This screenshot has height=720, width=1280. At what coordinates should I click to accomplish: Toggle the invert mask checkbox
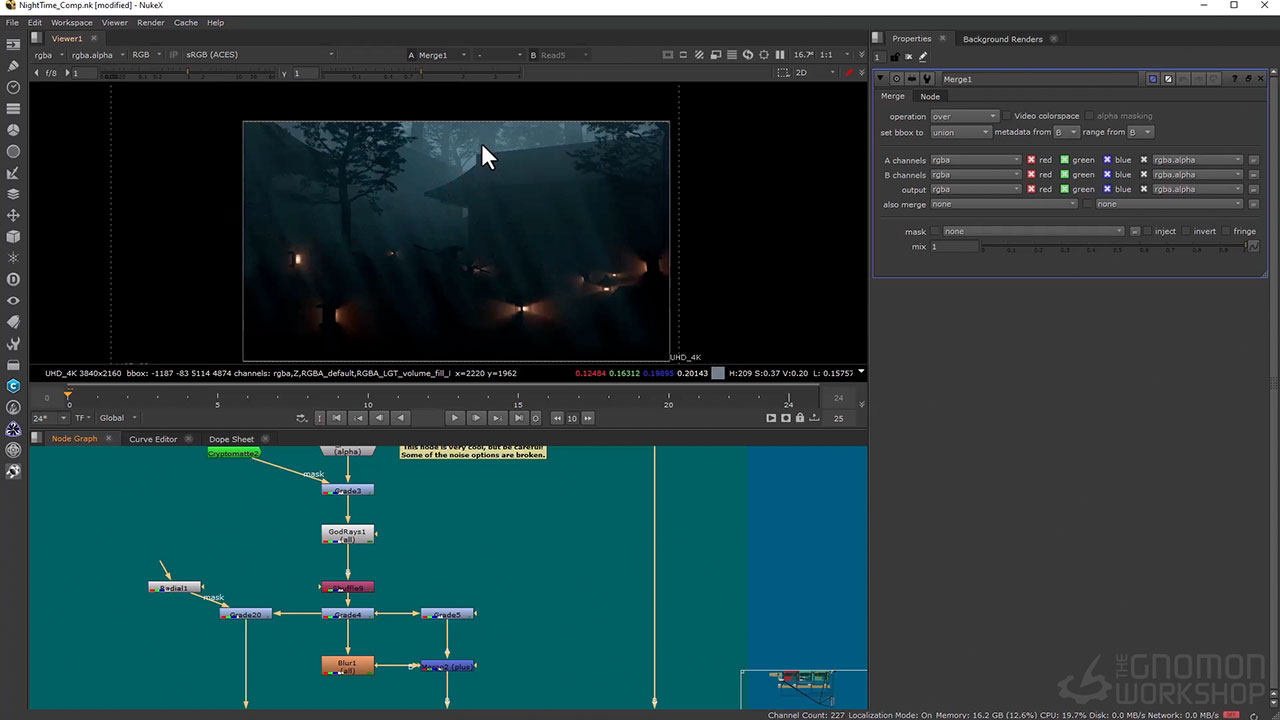point(1186,231)
